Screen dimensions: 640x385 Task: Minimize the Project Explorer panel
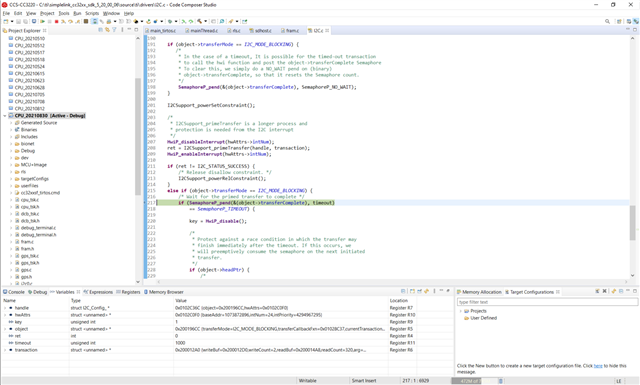[129, 30]
